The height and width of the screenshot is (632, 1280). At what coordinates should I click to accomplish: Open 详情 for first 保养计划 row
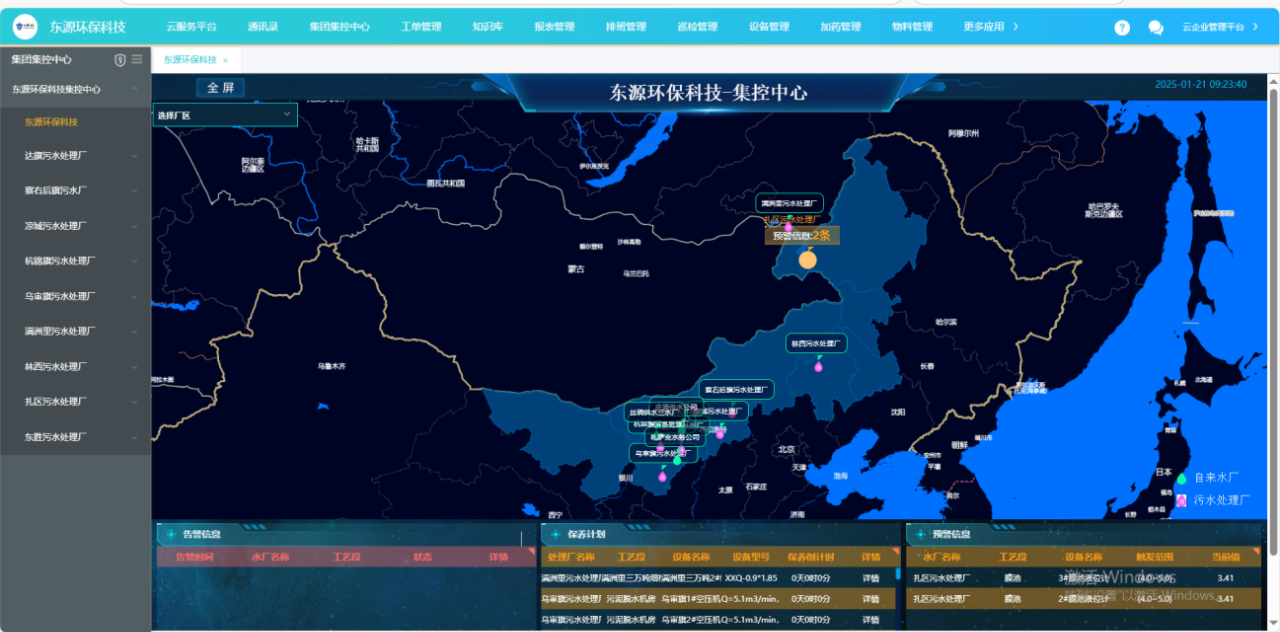(871, 577)
